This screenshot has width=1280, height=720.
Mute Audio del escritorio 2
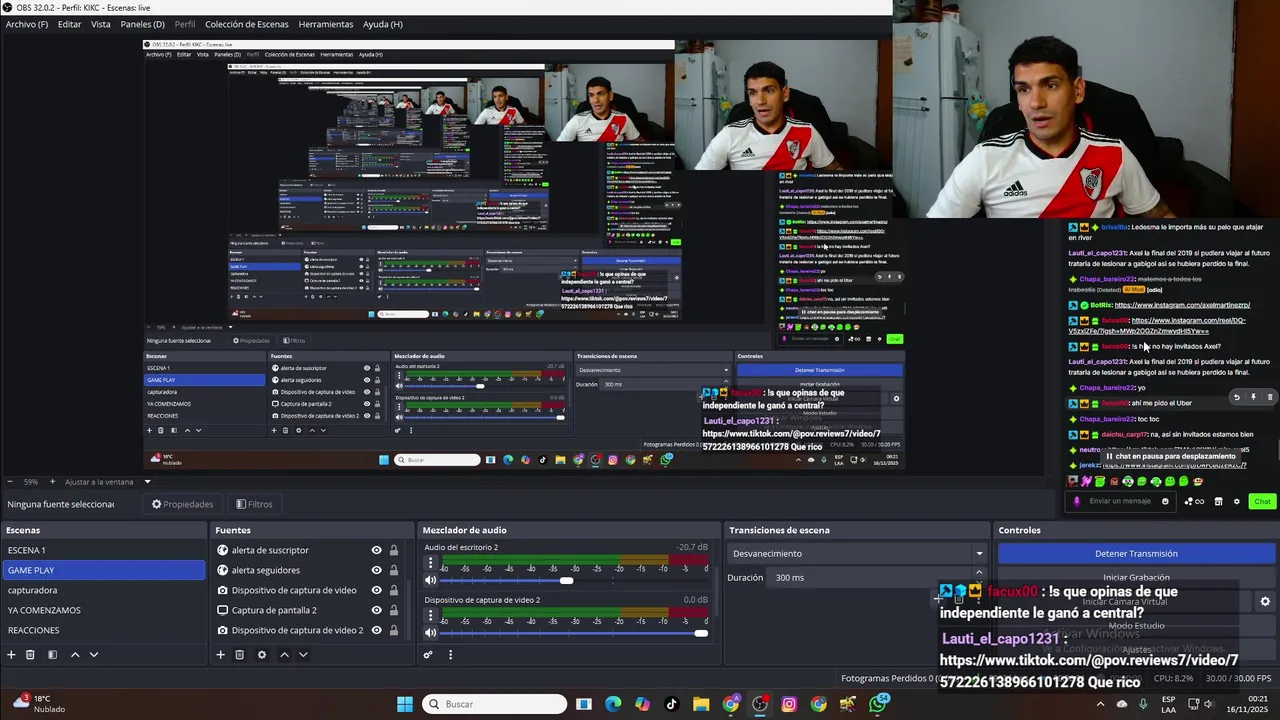[x=431, y=580]
